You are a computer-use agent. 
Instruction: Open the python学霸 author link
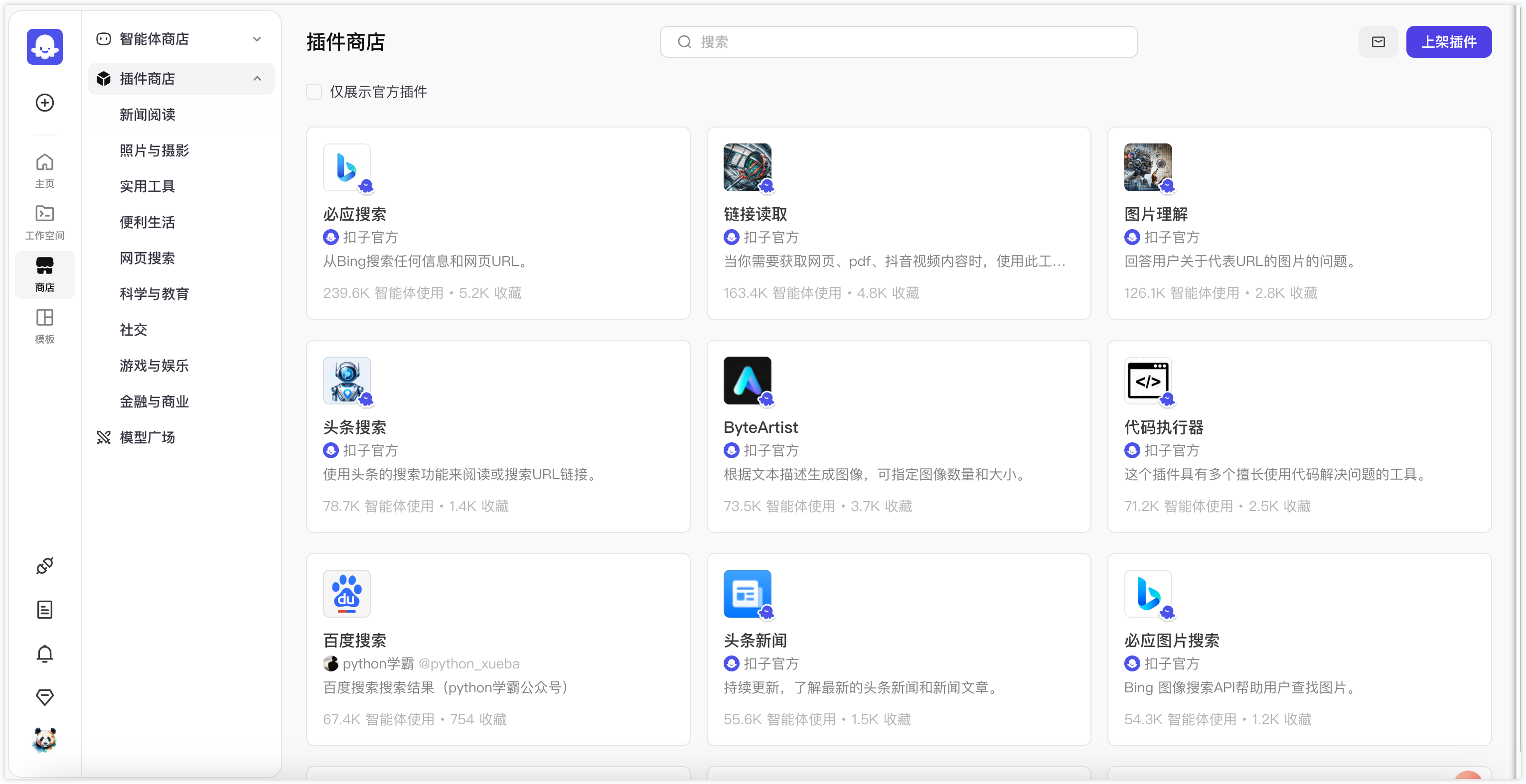tap(378, 664)
